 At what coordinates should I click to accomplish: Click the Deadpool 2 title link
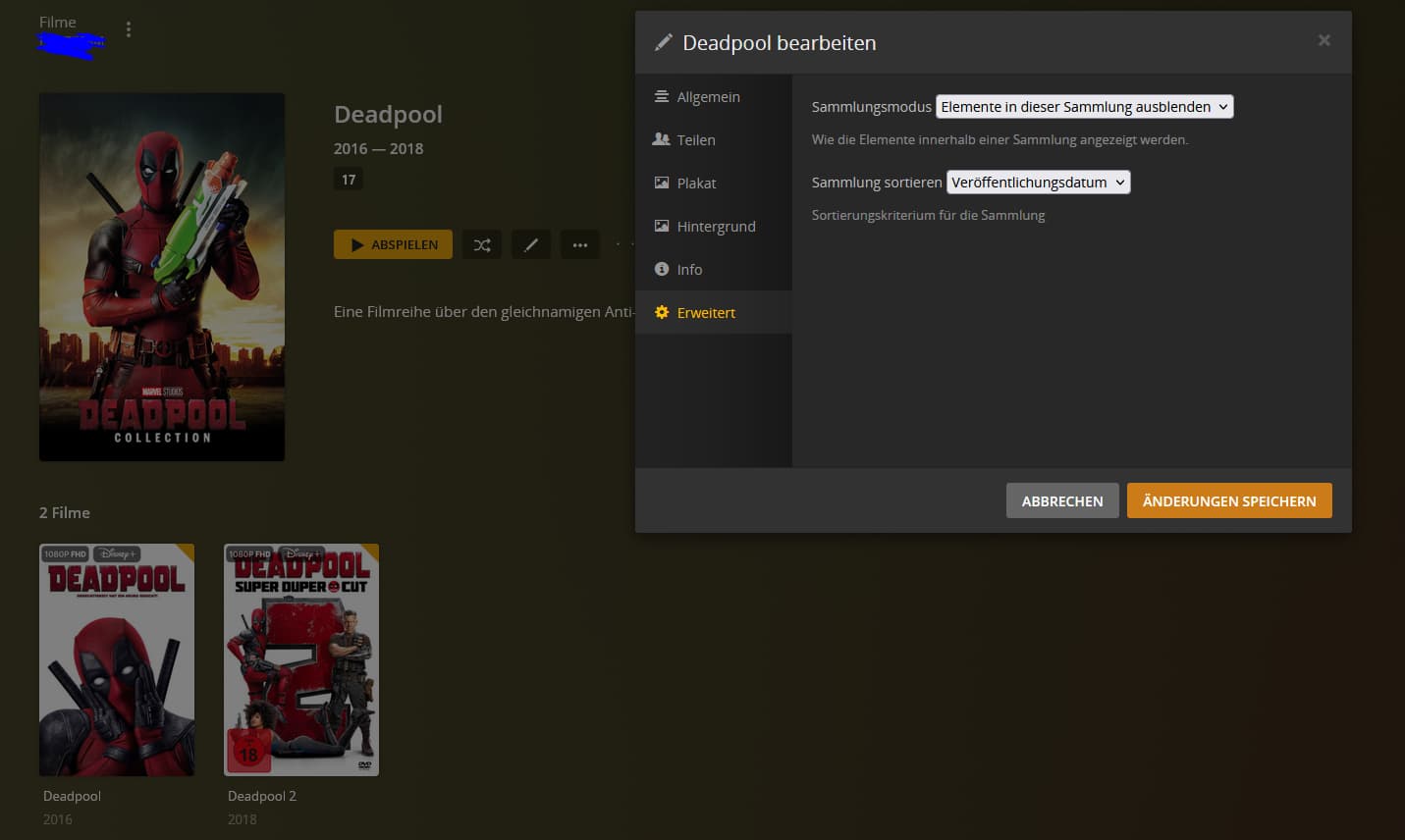pos(262,796)
